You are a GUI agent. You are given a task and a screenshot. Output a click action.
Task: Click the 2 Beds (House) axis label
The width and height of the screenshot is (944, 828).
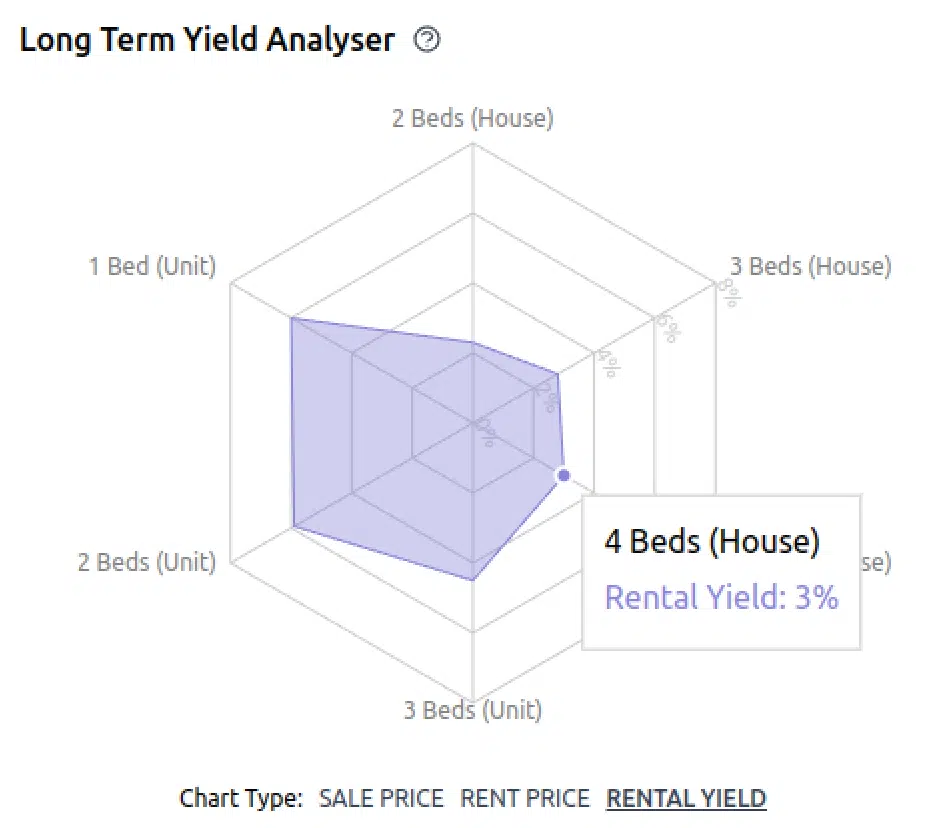[473, 118]
